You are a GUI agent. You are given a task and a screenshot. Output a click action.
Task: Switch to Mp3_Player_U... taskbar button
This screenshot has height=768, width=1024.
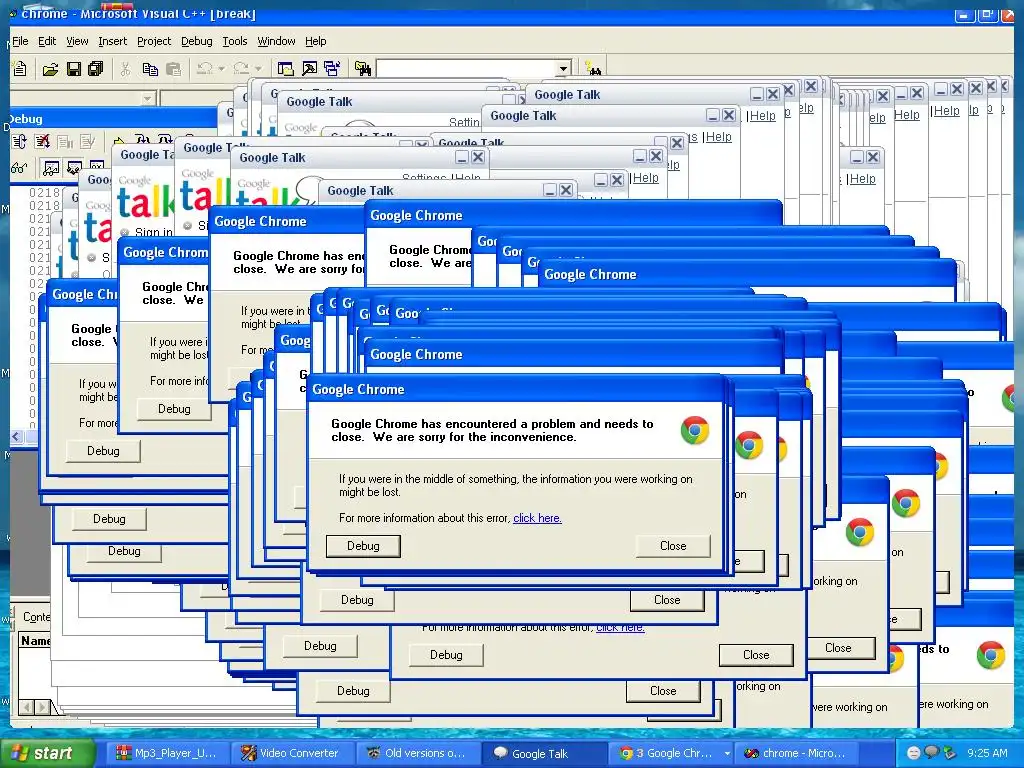(x=170, y=754)
